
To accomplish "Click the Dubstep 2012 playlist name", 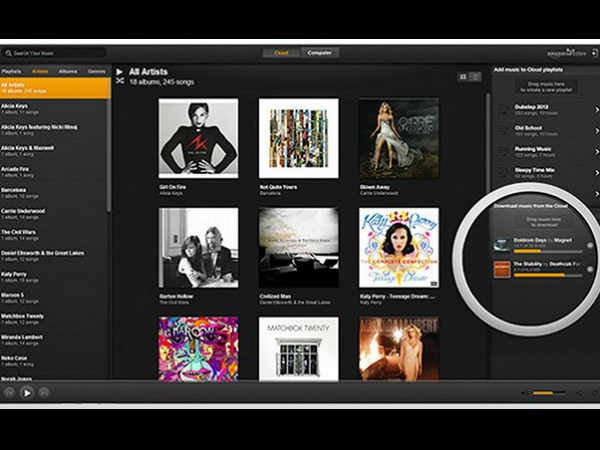I will pos(531,107).
